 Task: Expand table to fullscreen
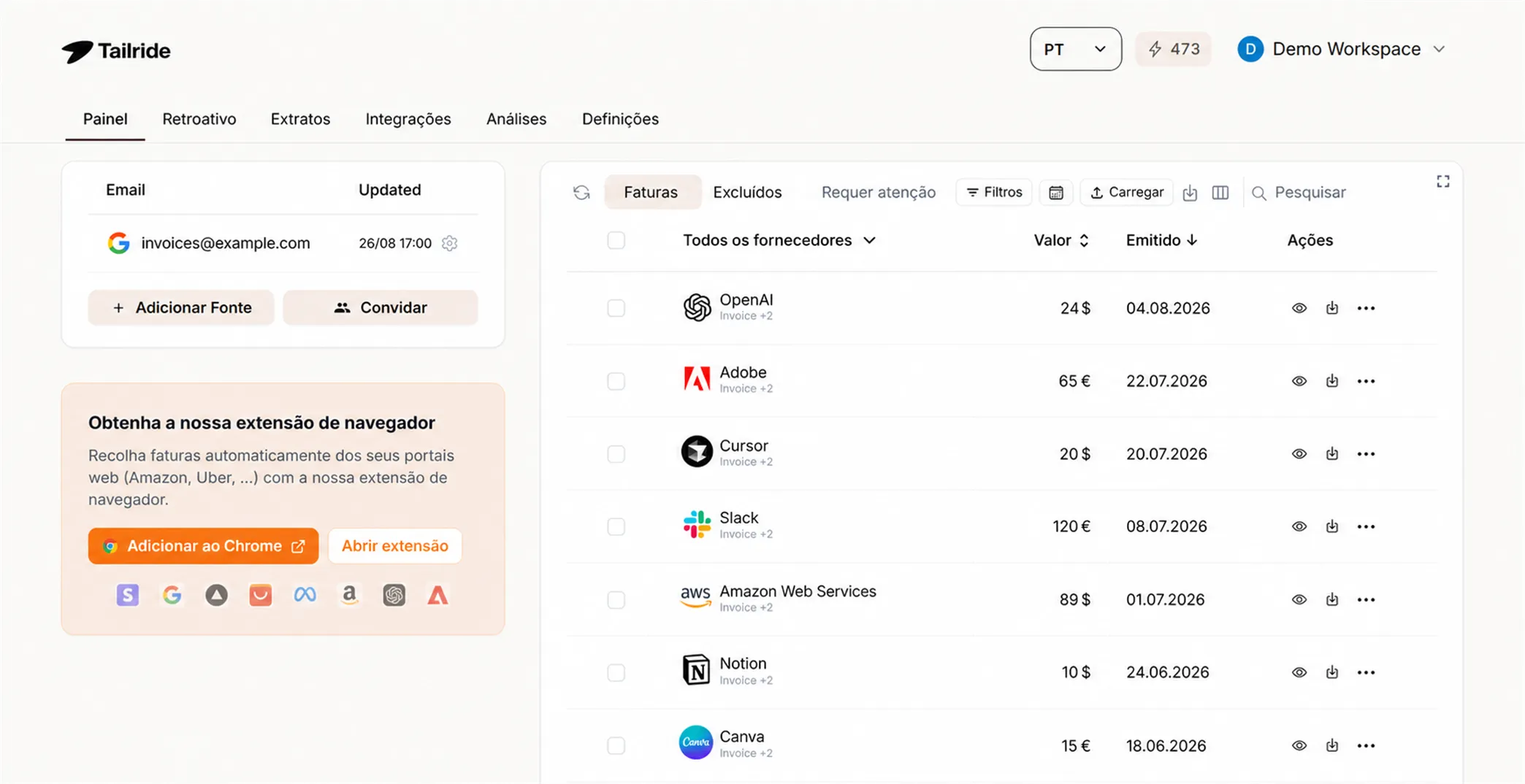pyautogui.click(x=1443, y=181)
